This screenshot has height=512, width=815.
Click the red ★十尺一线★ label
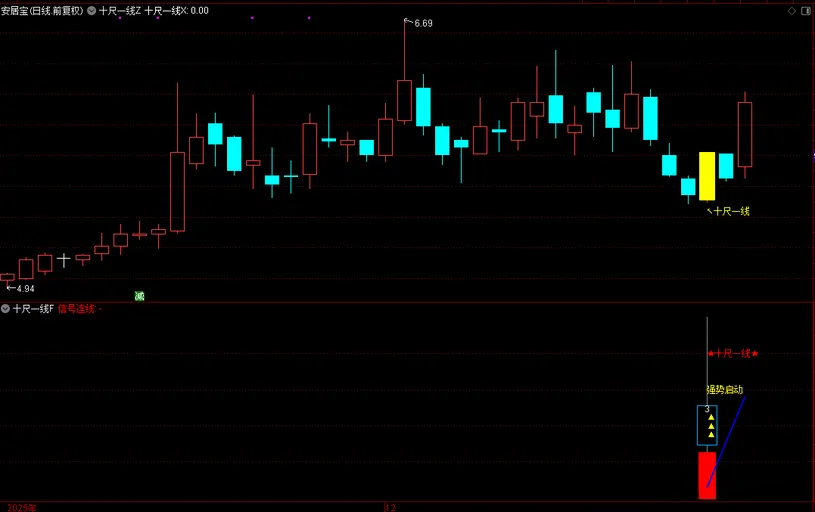pos(733,353)
